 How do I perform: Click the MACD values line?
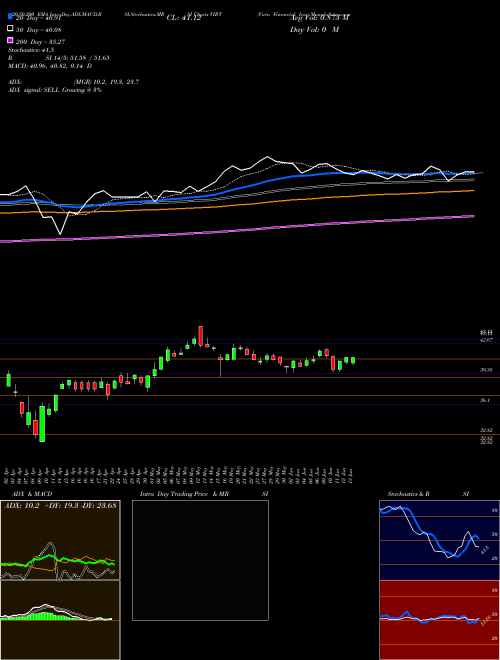(50, 66)
